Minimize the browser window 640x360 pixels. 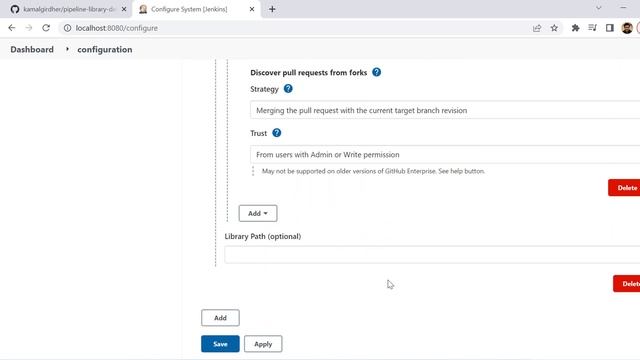[623, 8]
